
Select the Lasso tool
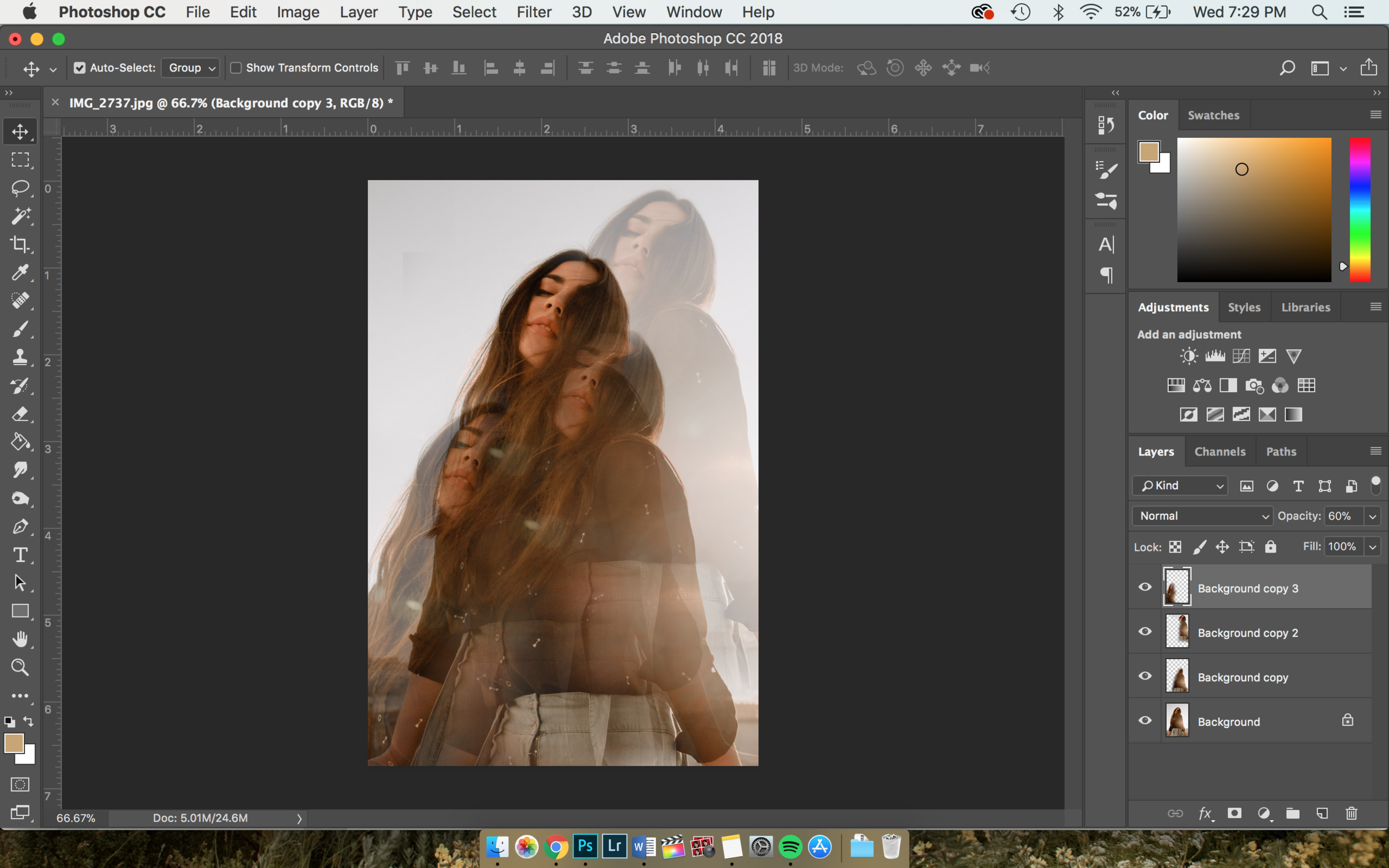20,188
